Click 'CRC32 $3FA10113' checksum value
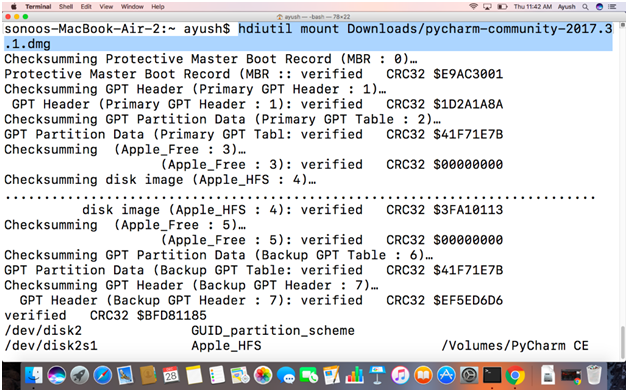Image resolution: width=628 pixels, height=392 pixels. tap(445, 210)
